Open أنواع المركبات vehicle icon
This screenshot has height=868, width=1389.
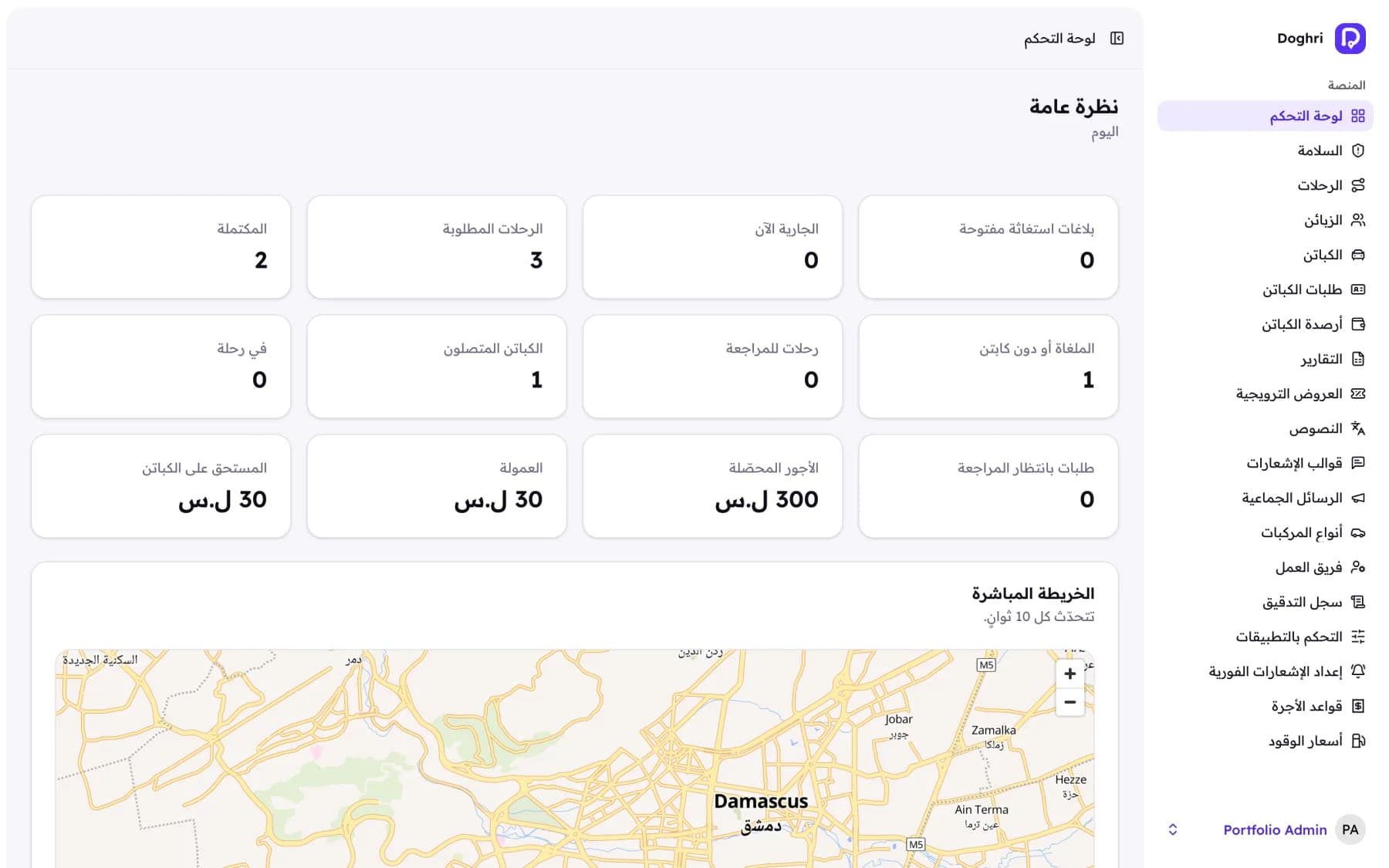(1358, 532)
